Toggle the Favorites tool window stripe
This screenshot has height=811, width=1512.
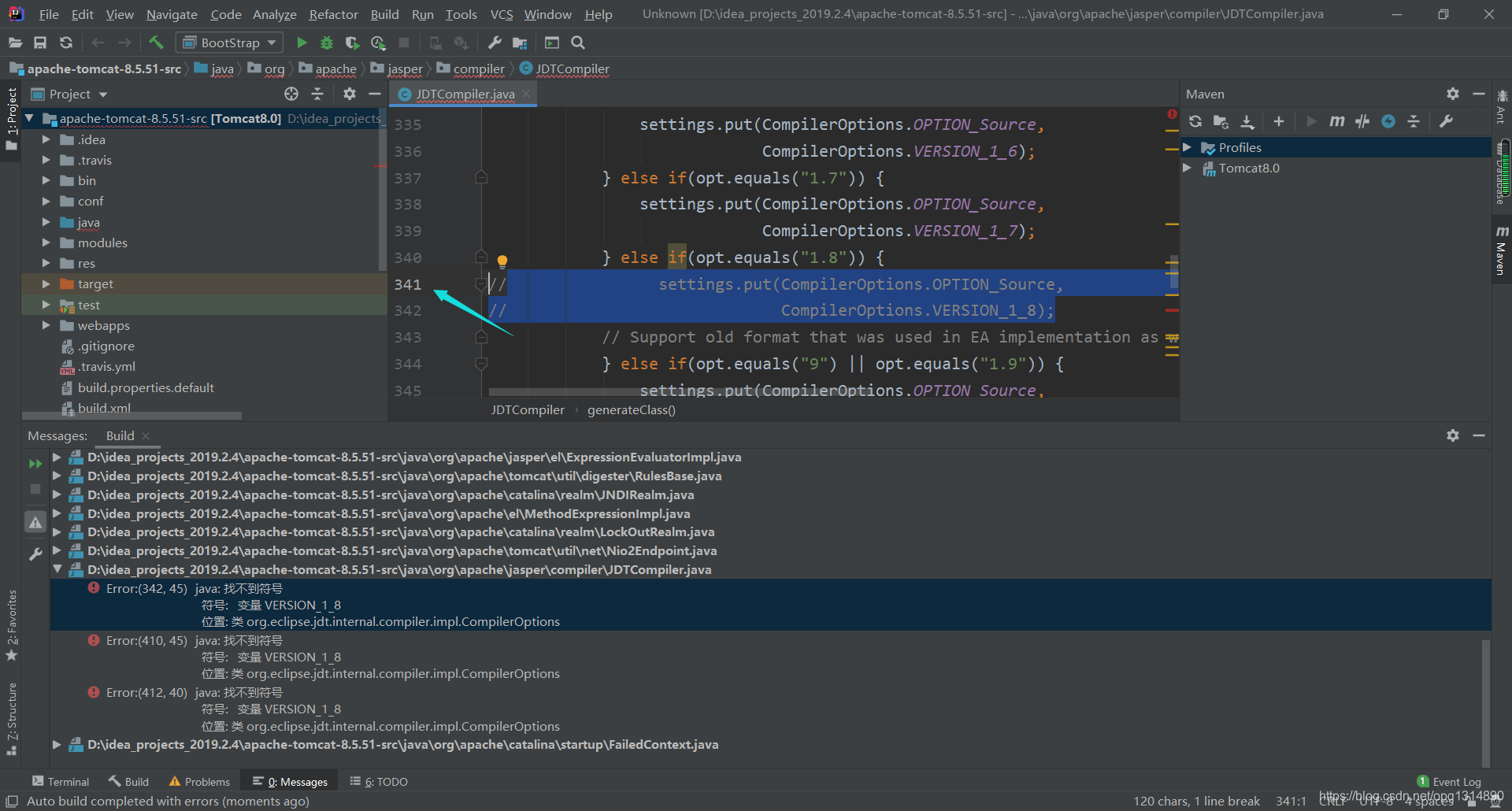11,624
